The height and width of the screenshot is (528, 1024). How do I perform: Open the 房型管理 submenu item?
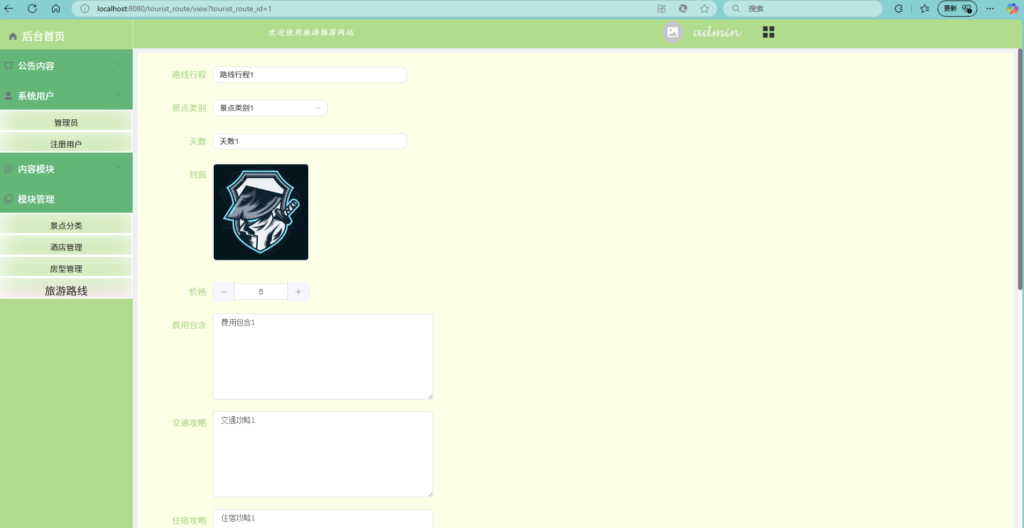pyautogui.click(x=66, y=268)
